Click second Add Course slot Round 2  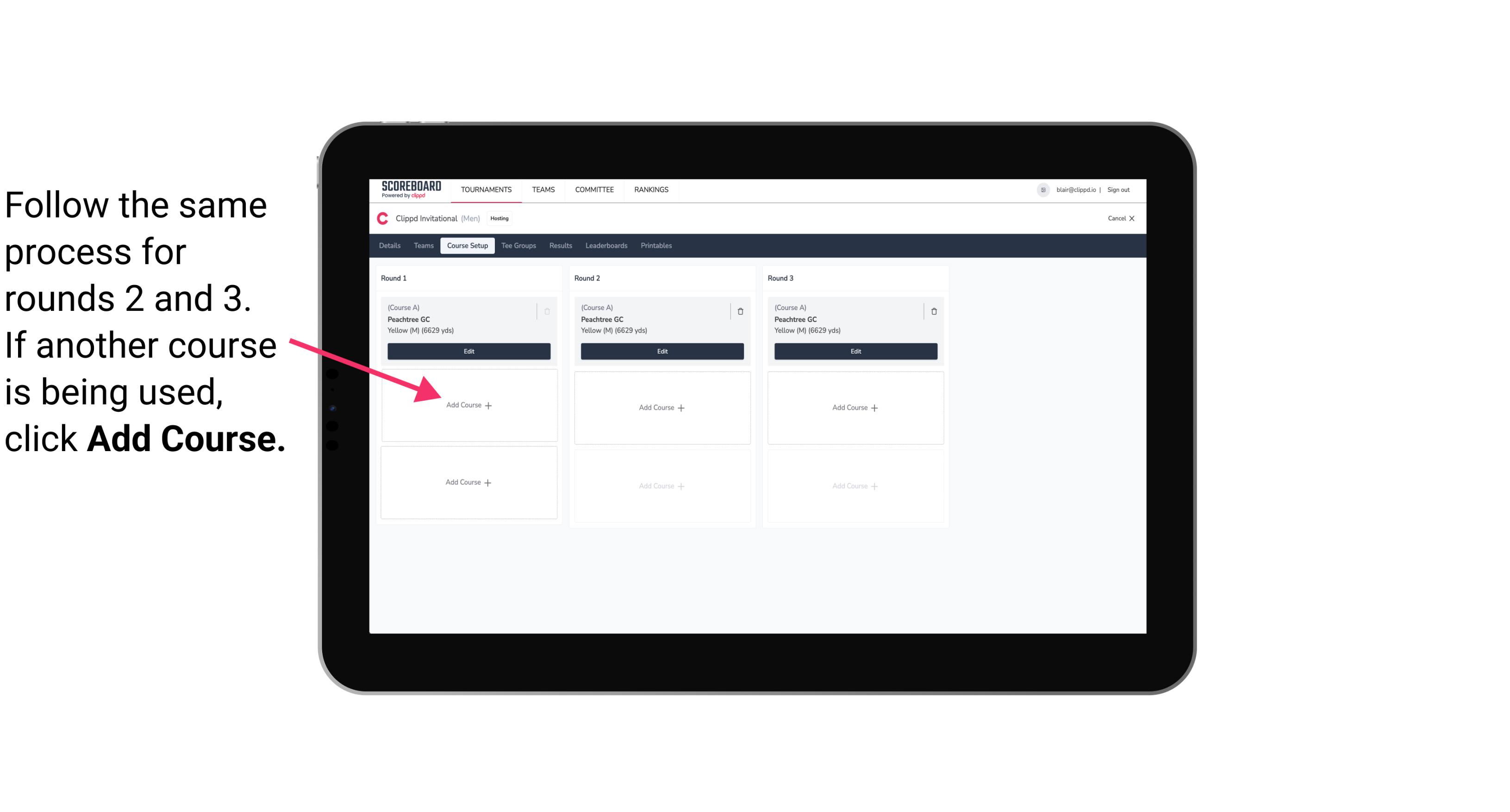tap(661, 484)
